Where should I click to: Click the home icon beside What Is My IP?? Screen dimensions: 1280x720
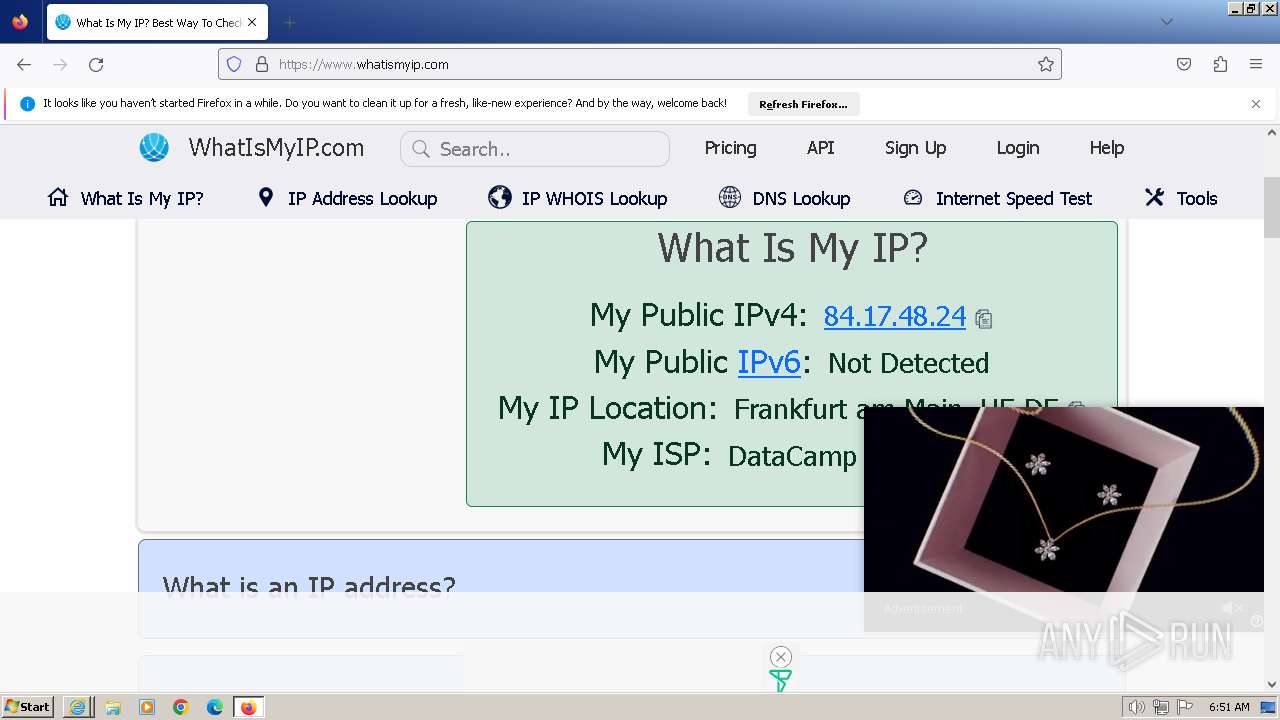pyautogui.click(x=58, y=197)
